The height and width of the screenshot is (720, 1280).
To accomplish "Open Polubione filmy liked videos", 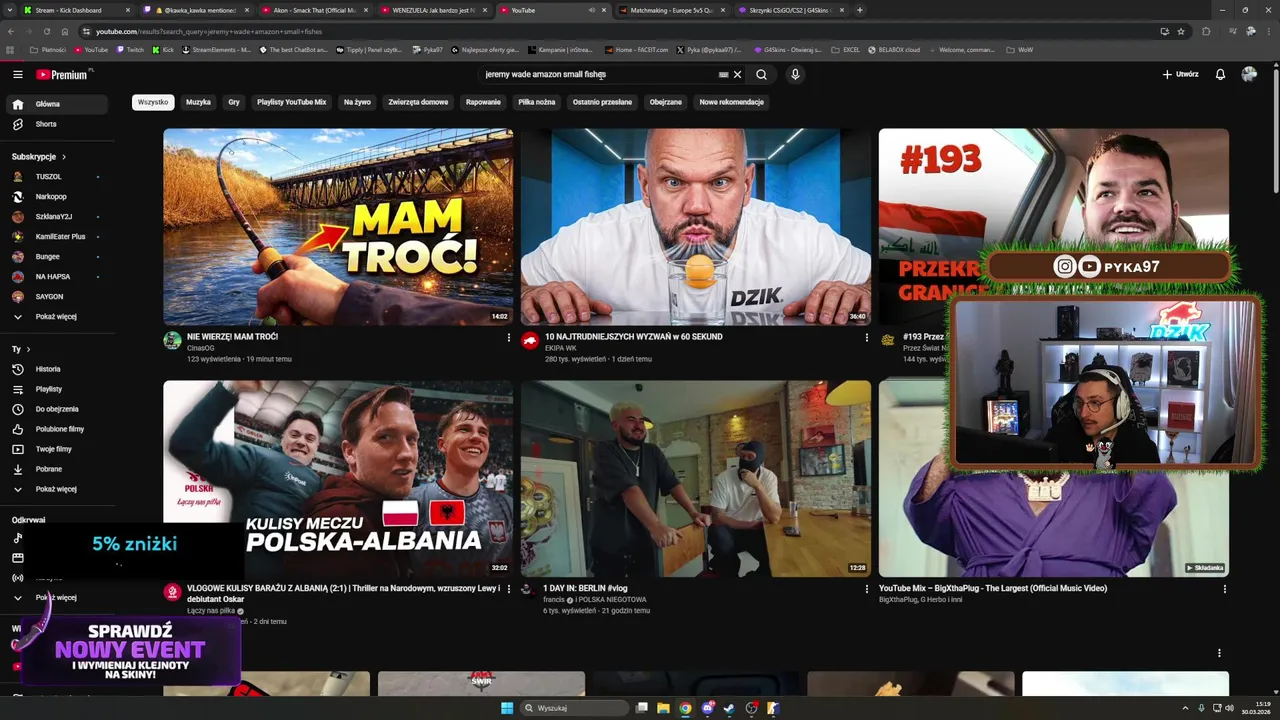I will click(56, 429).
